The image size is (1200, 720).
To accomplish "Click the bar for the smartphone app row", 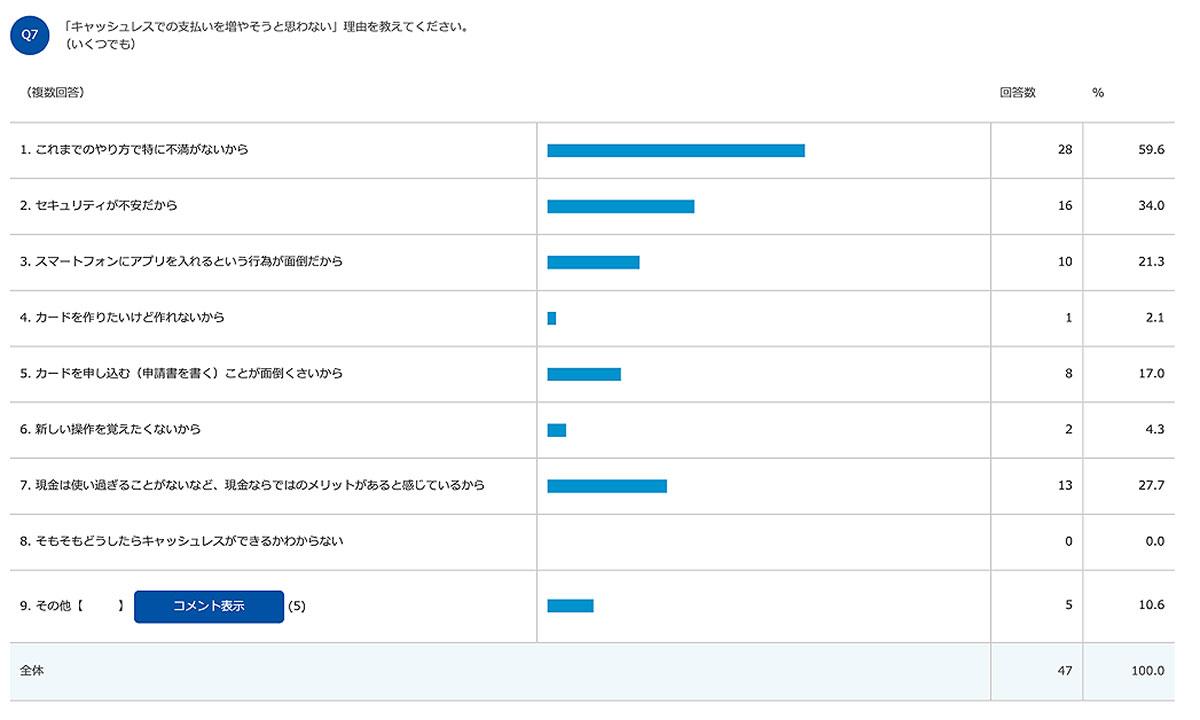I will (593, 262).
